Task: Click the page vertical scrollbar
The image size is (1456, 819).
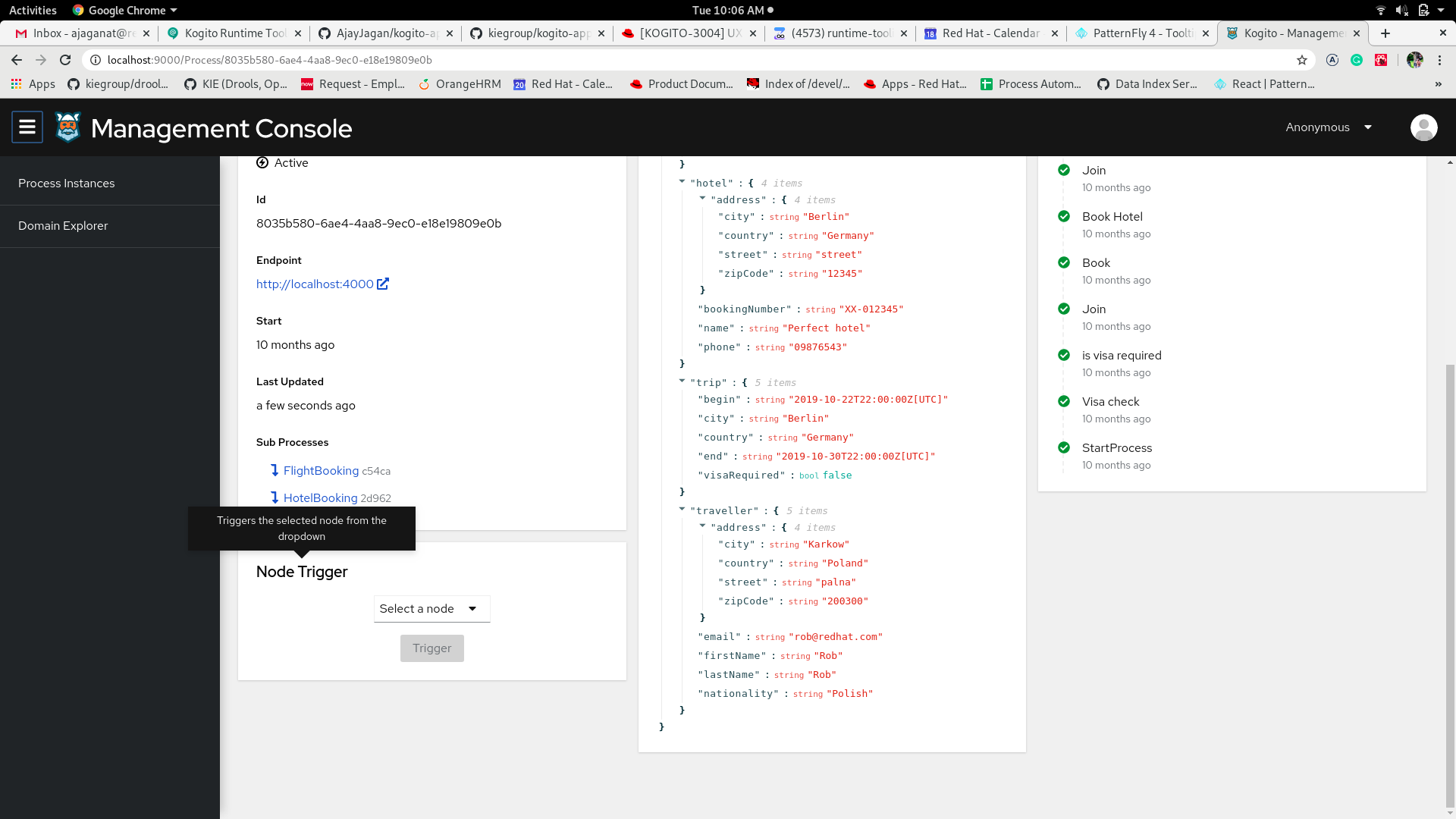Action: click(1450, 584)
